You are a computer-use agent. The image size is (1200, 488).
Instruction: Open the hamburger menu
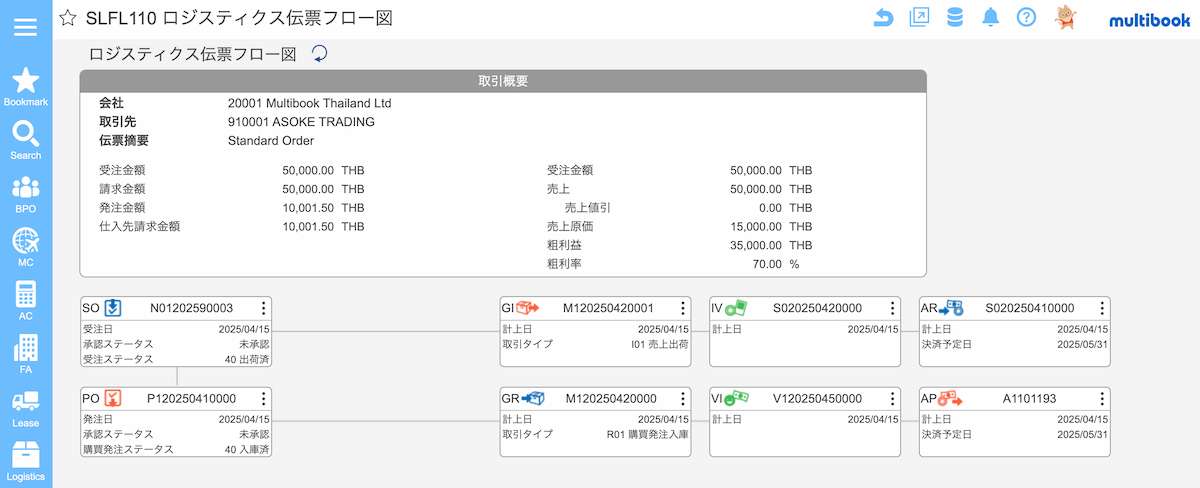[x=25, y=27]
